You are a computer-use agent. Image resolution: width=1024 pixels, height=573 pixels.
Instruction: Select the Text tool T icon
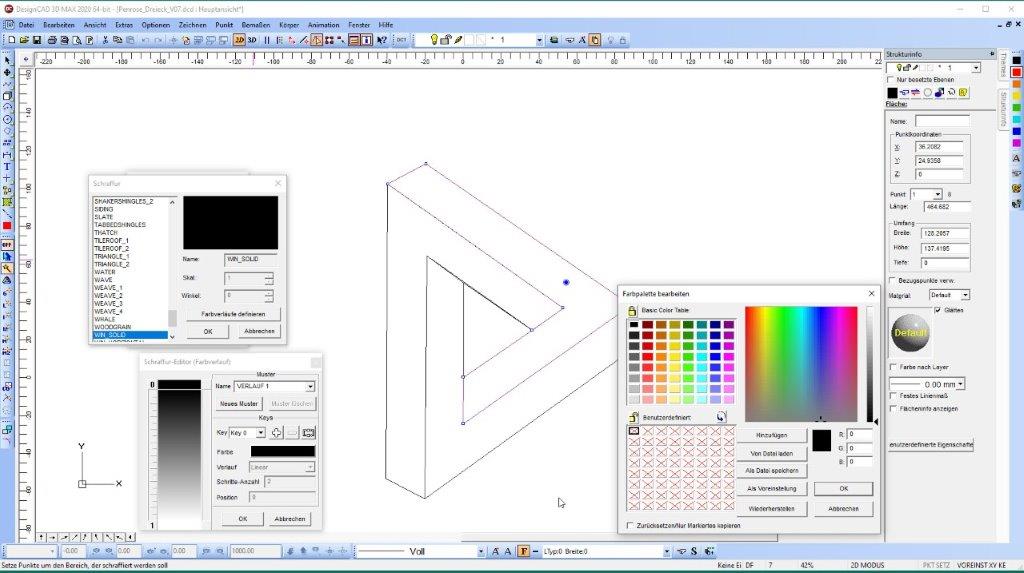7,167
